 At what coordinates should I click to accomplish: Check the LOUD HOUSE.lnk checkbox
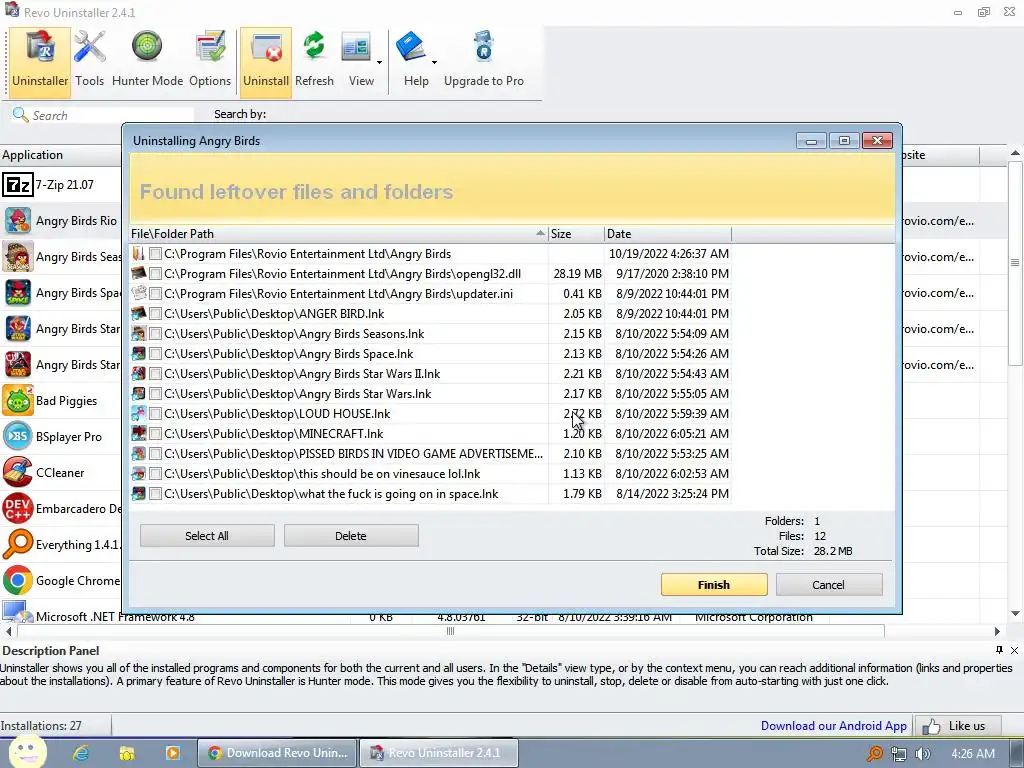[155, 414]
